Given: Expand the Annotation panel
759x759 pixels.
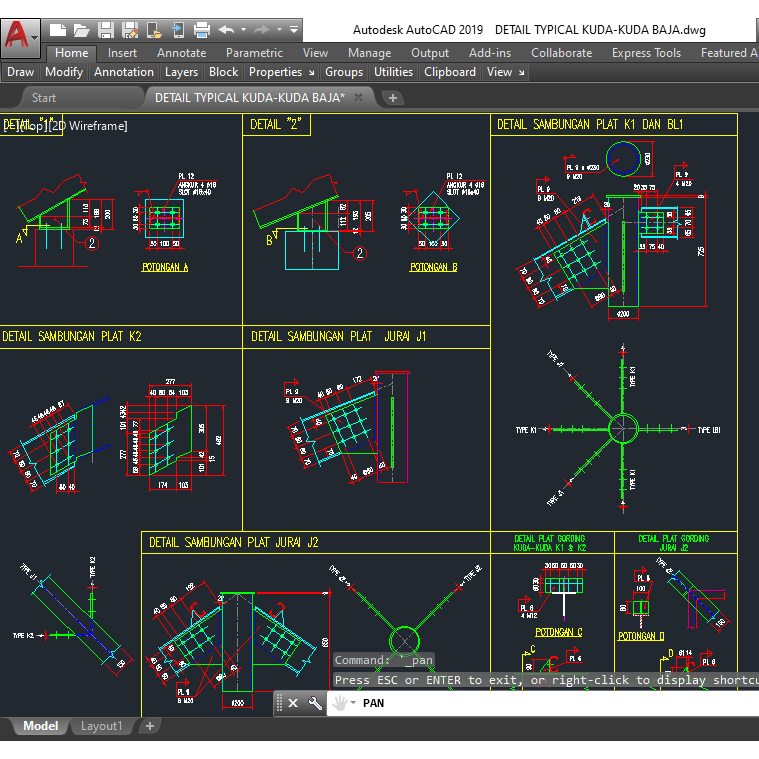Looking at the screenshot, I should click(x=124, y=72).
